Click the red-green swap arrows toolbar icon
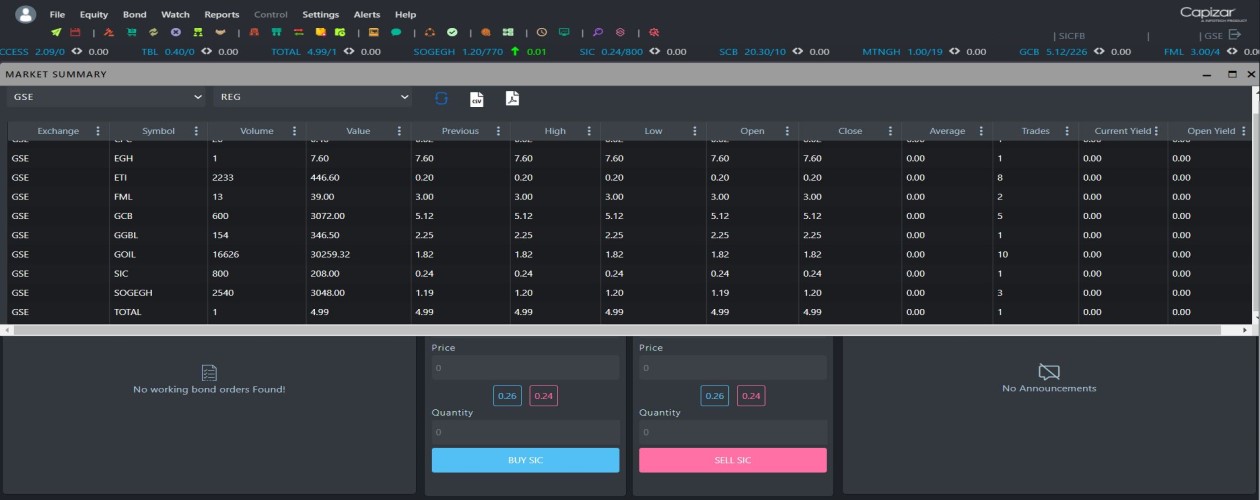Screen dimensions: 1260x500 [x=298, y=32]
